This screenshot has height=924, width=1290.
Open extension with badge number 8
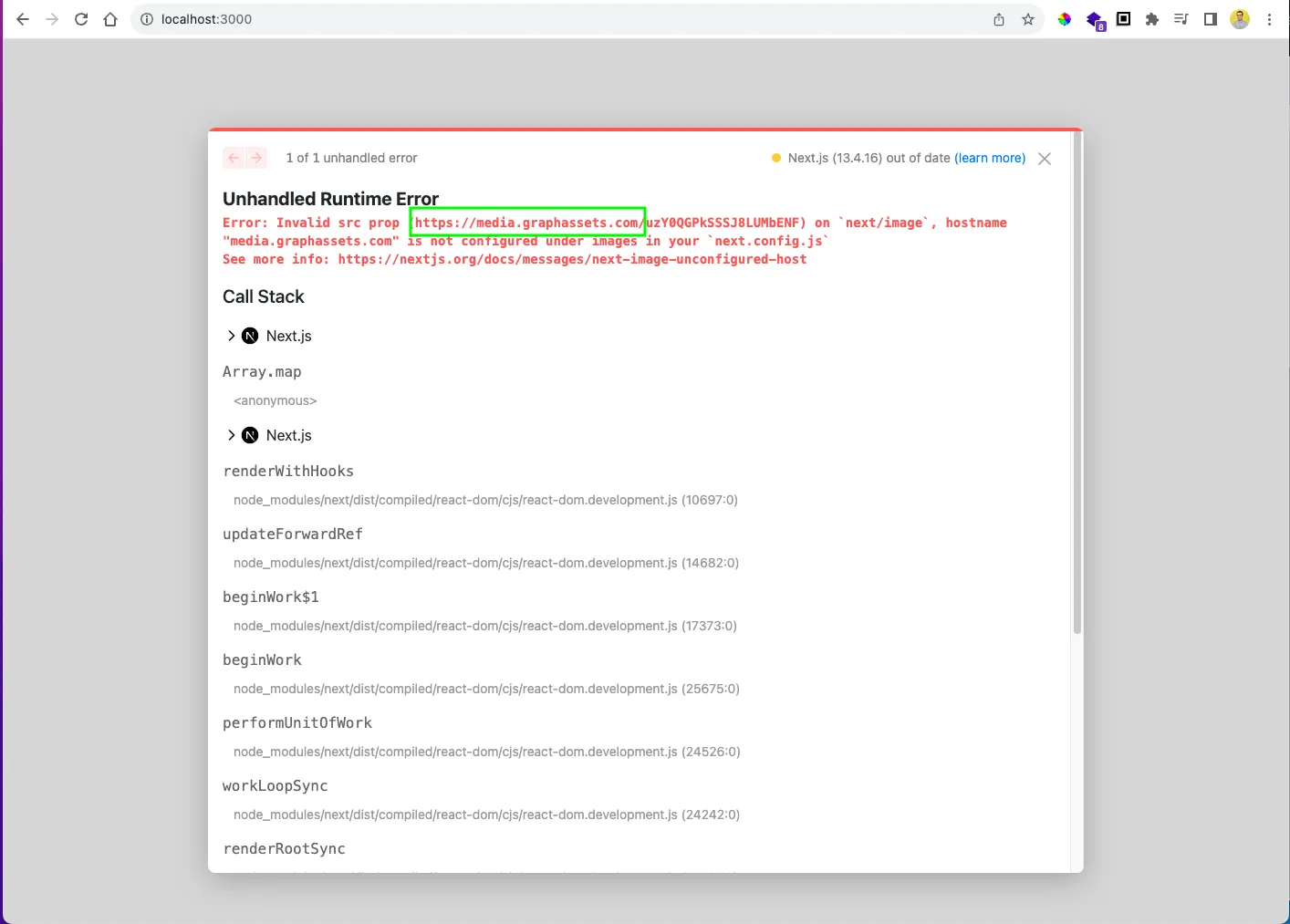(x=1095, y=20)
